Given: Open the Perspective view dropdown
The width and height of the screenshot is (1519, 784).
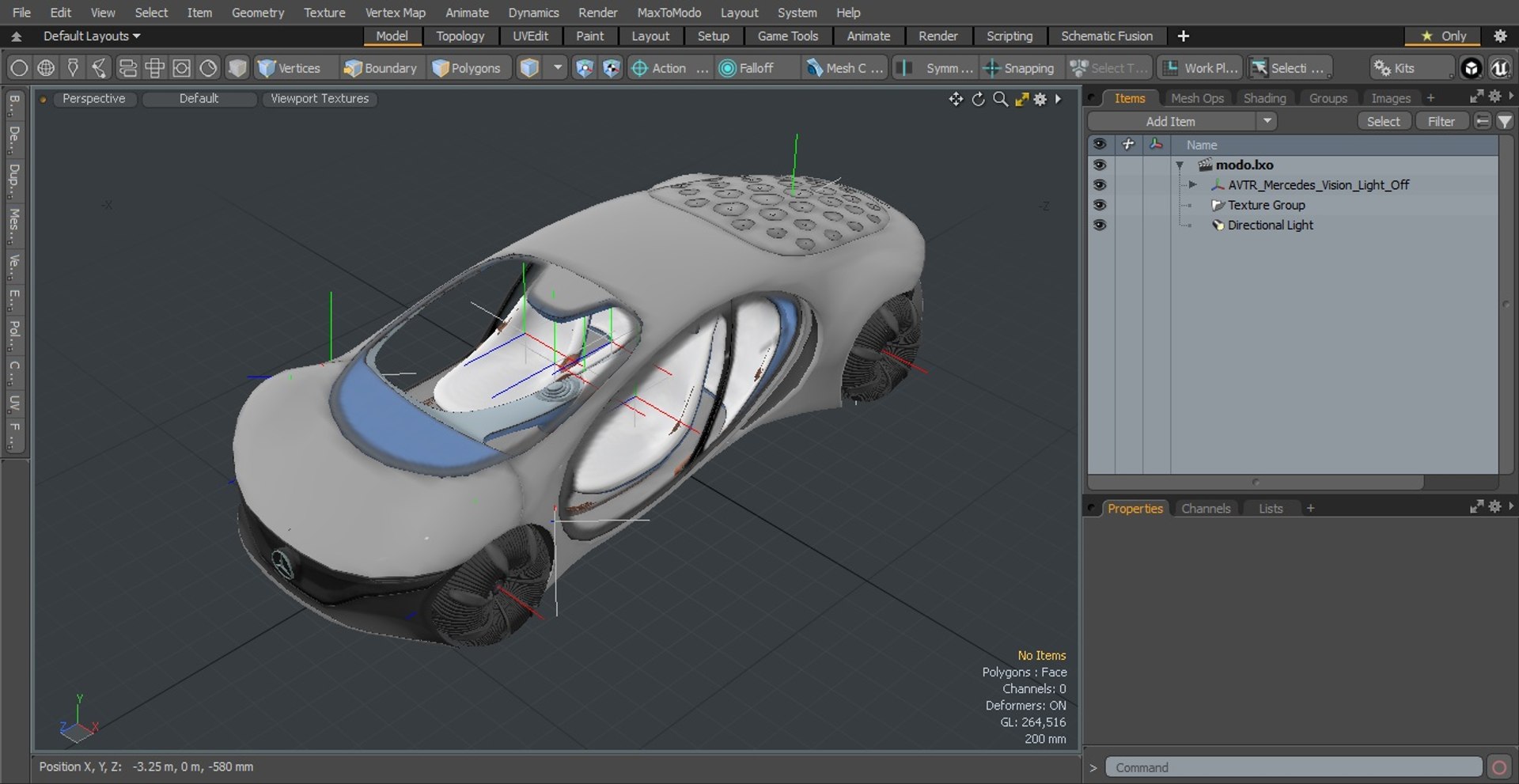Looking at the screenshot, I should point(94,99).
